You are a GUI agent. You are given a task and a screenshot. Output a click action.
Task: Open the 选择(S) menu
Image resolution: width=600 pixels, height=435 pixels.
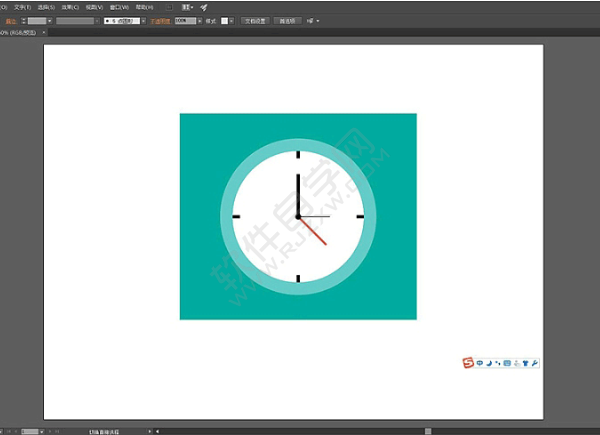46,7
